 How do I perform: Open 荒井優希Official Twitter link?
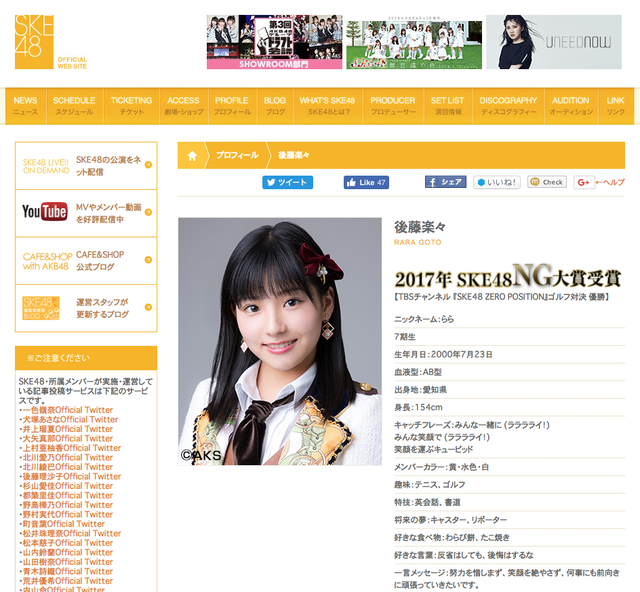(68, 581)
